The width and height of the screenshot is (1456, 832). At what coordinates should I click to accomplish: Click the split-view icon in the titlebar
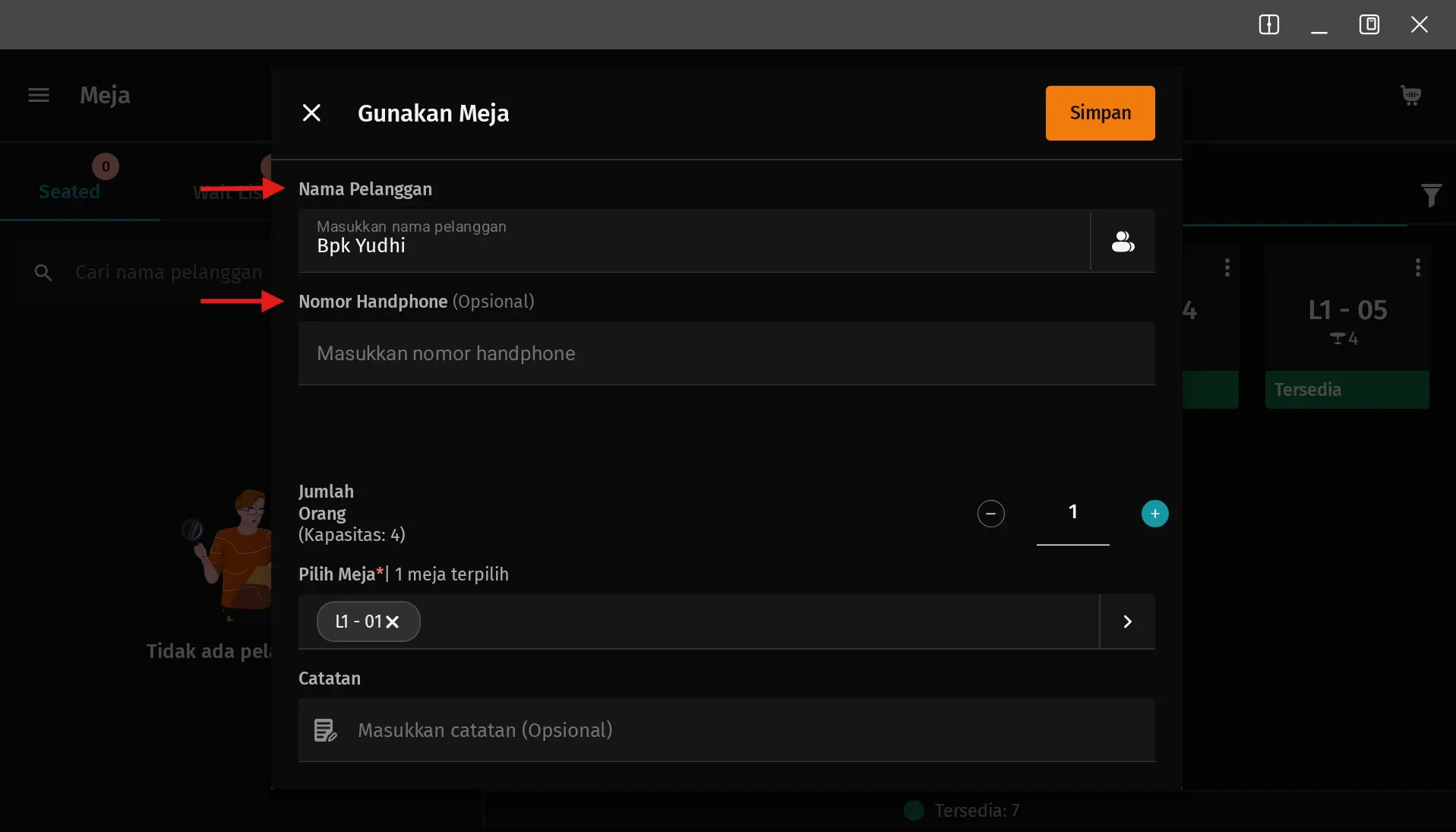(1269, 24)
